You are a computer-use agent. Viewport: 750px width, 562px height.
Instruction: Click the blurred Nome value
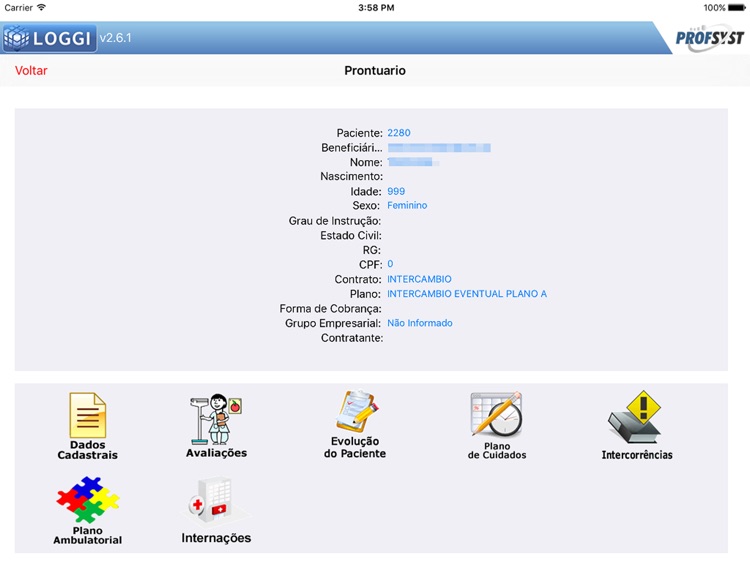(x=413, y=163)
